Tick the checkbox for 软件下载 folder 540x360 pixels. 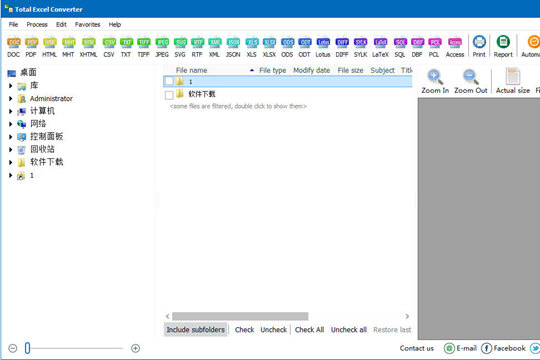coord(169,95)
